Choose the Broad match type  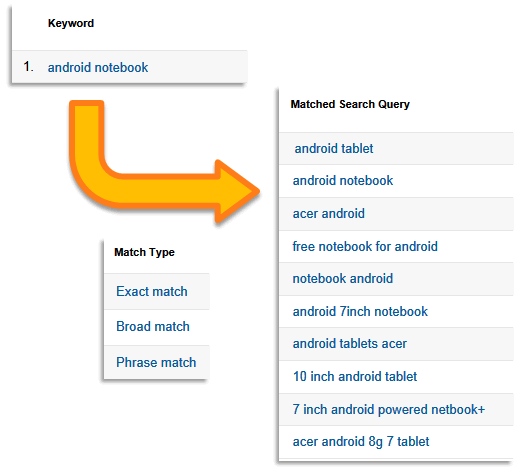(153, 326)
